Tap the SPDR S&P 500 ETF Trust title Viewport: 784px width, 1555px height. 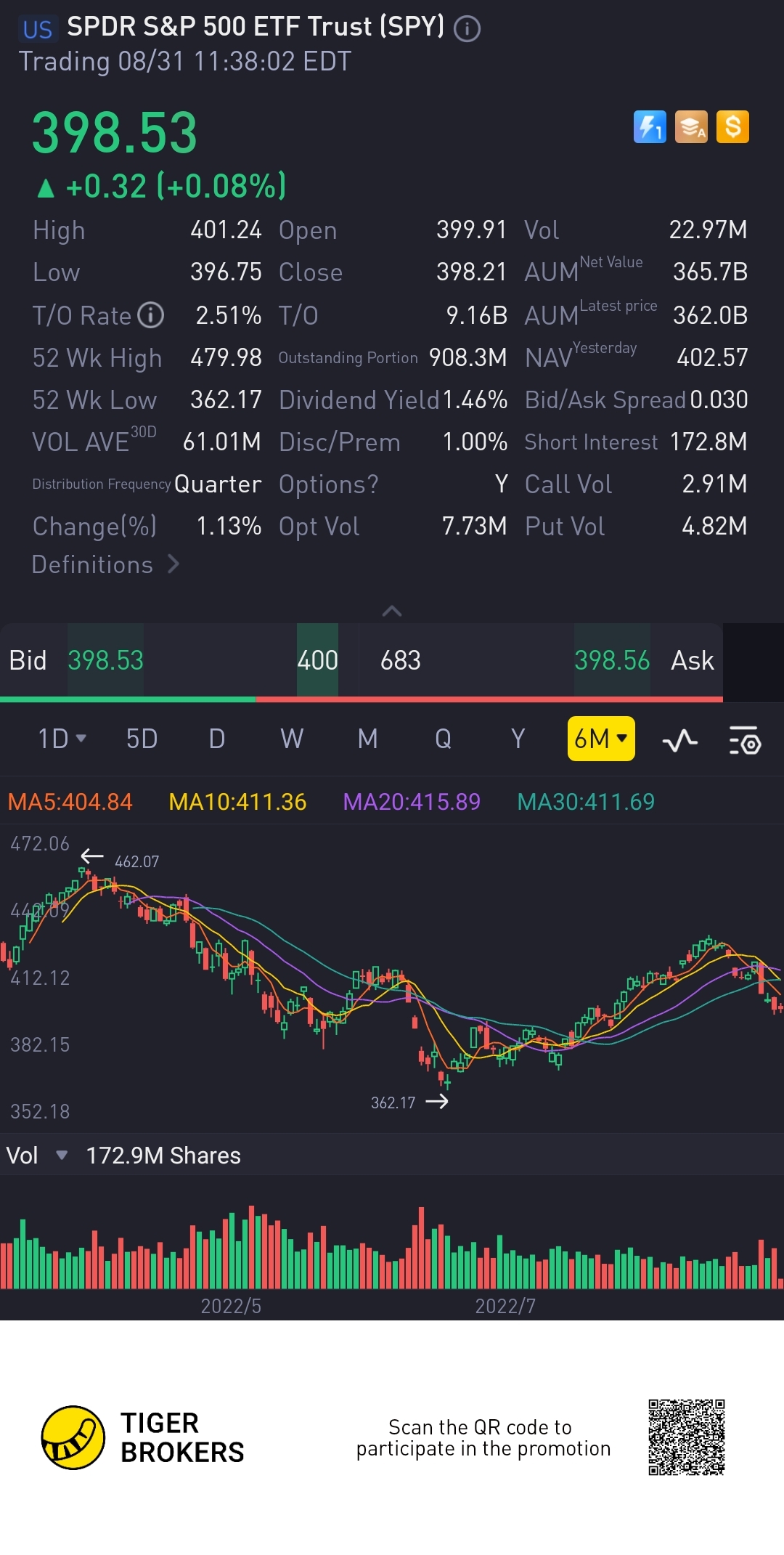[256, 27]
